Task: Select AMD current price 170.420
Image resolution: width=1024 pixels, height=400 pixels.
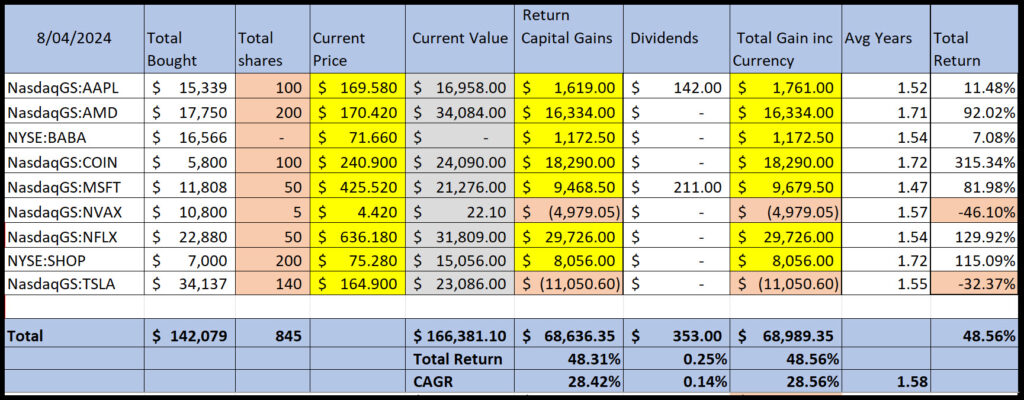Action: [x=357, y=112]
